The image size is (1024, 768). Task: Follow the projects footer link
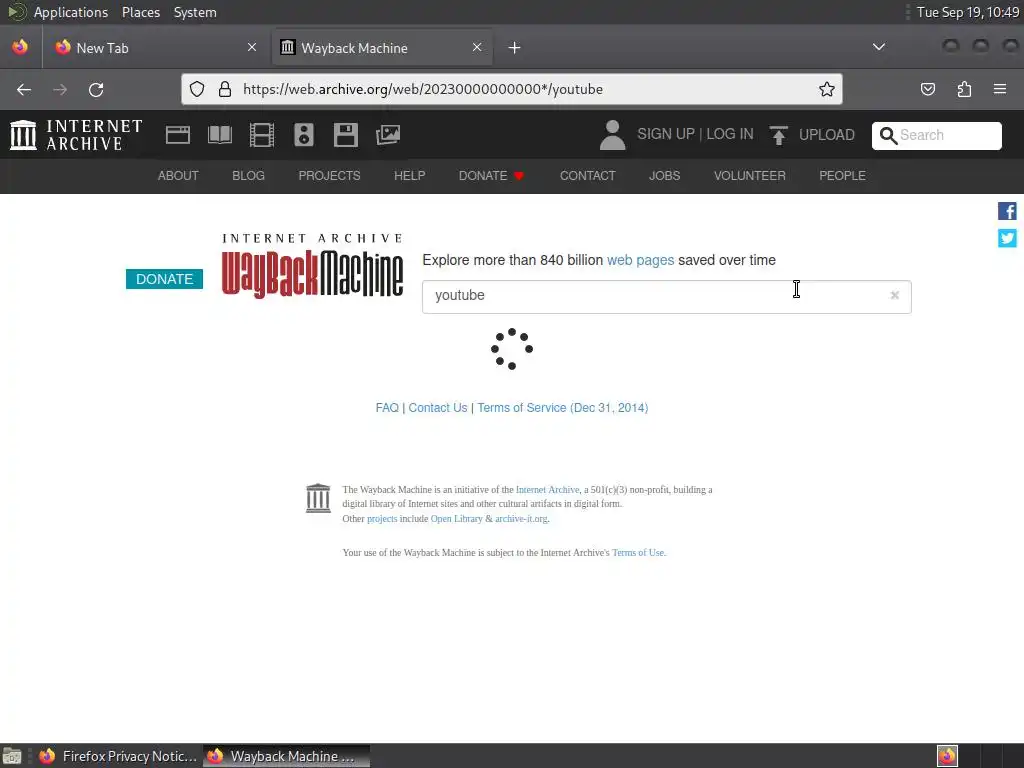tap(382, 519)
